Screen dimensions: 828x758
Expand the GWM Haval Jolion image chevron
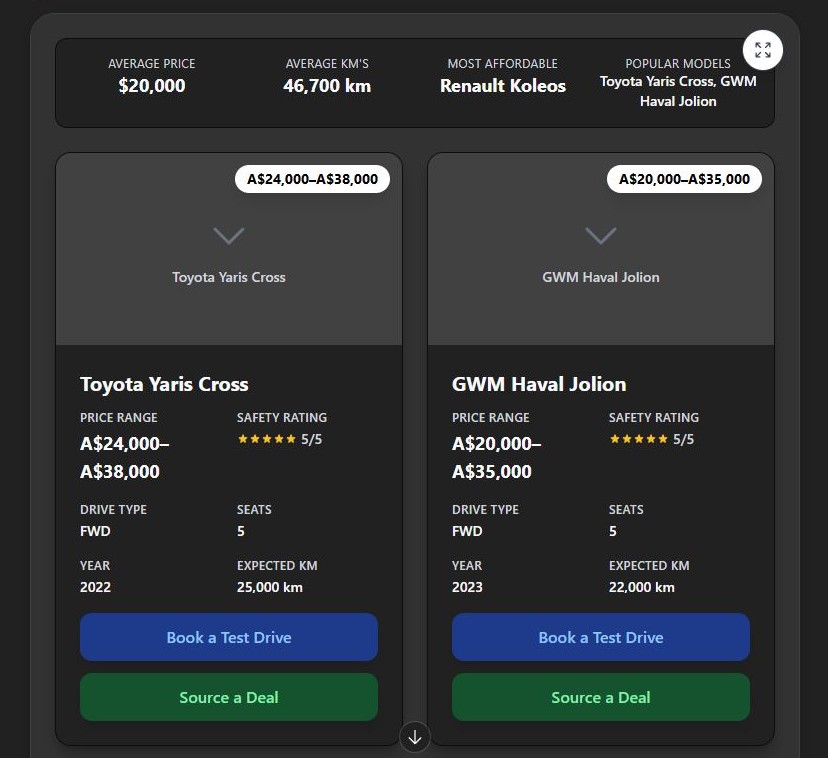point(600,236)
